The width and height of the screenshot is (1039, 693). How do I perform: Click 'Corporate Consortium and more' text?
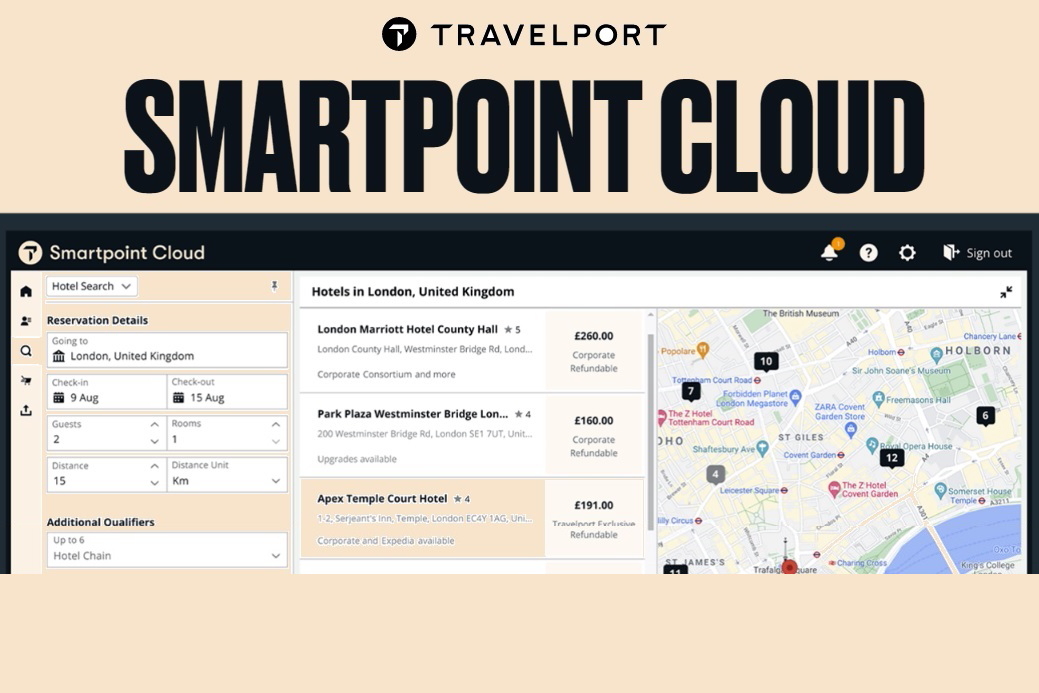[x=386, y=374]
